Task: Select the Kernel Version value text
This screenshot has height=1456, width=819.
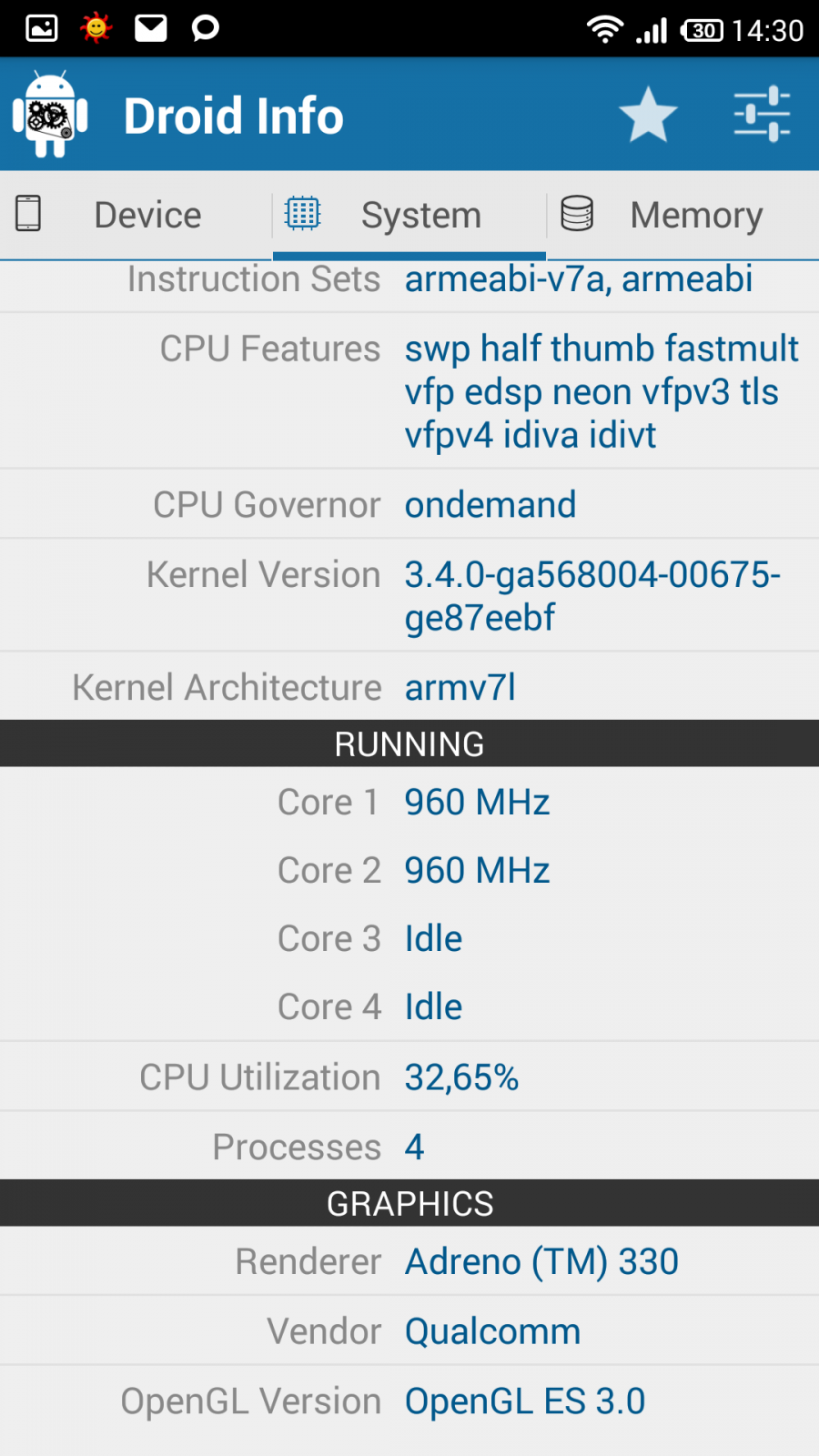Action: pyautogui.click(x=591, y=596)
